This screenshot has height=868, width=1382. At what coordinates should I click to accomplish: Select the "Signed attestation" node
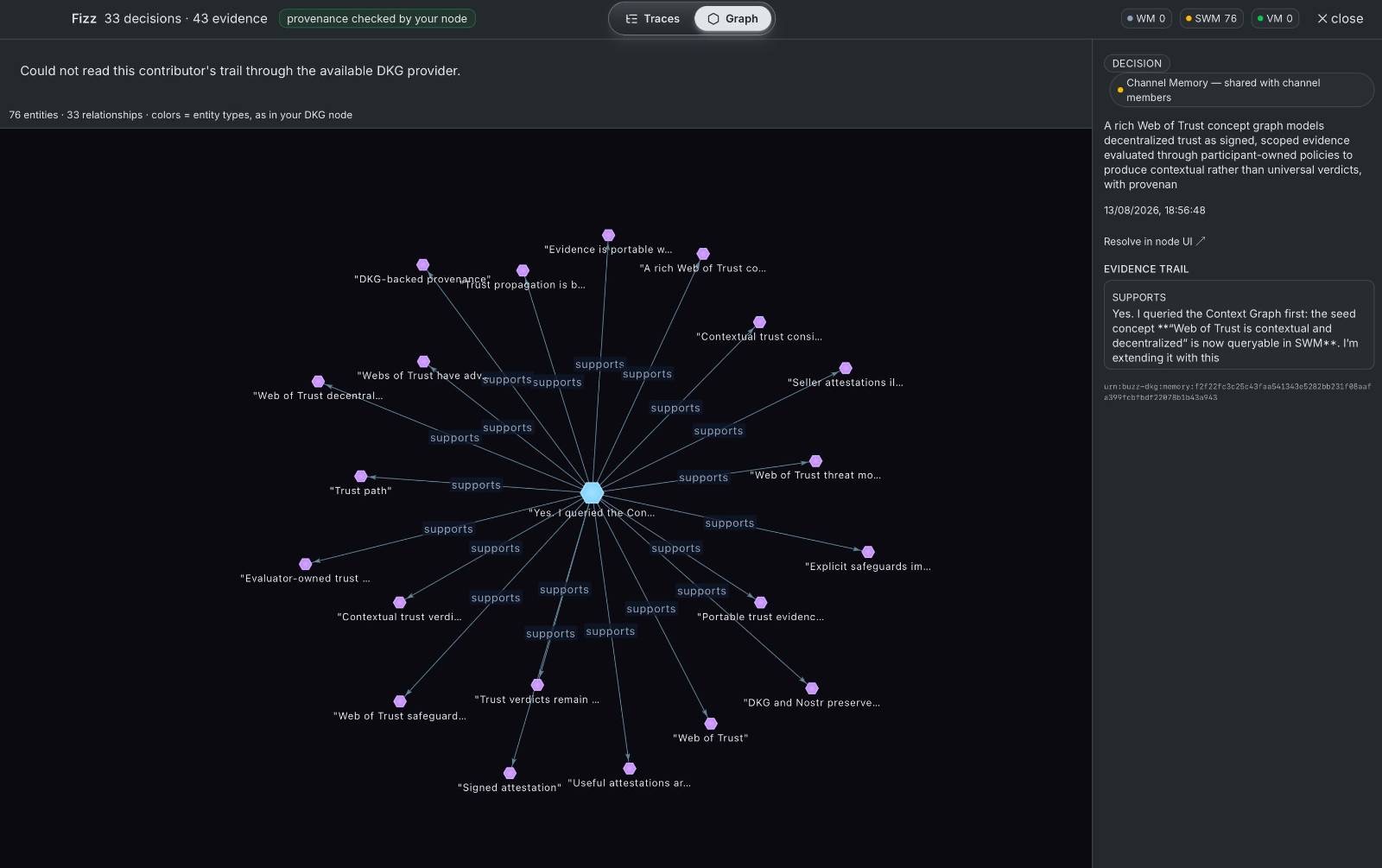pyautogui.click(x=510, y=773)
